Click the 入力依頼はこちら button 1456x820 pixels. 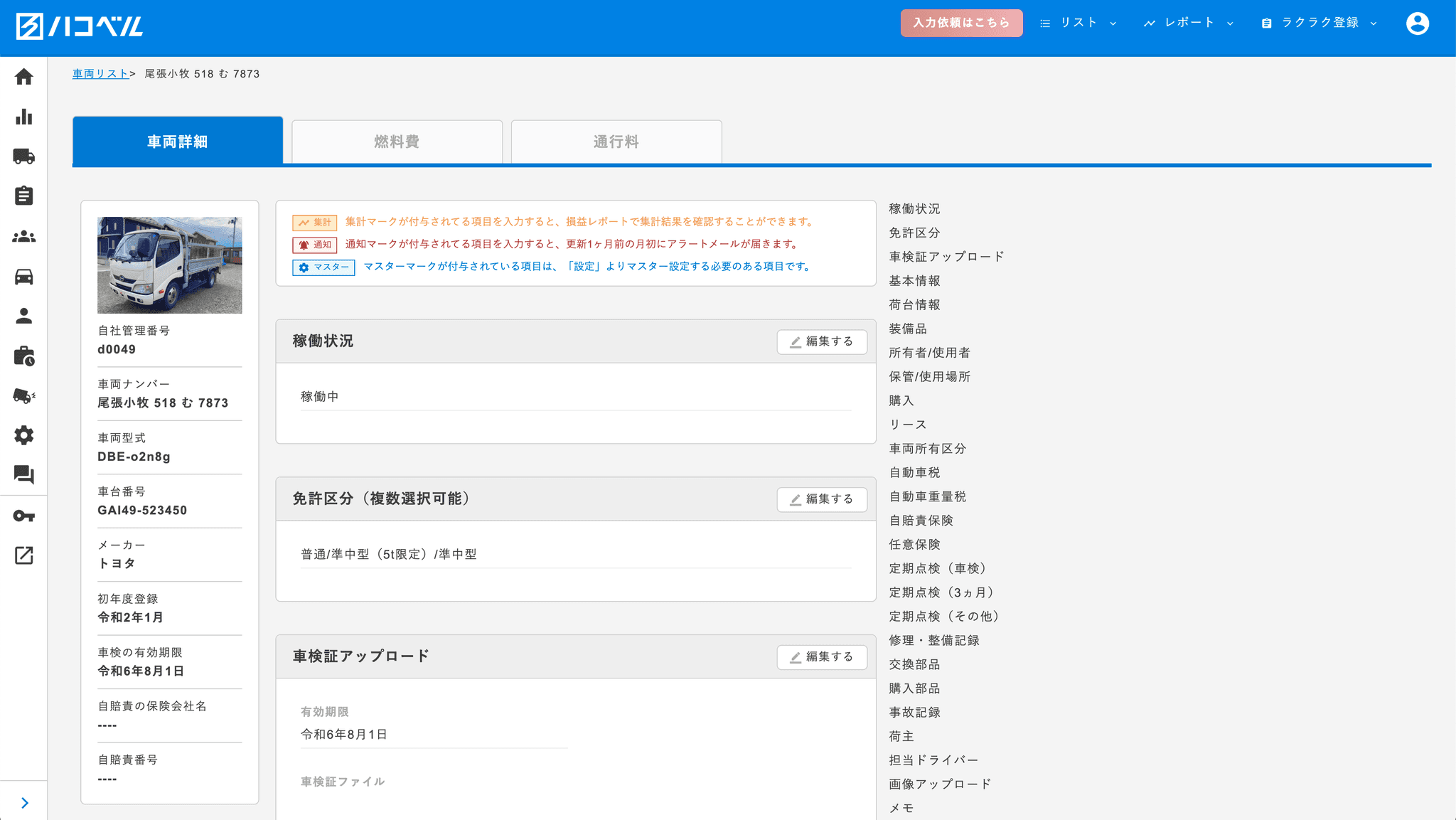tap(961, 23)
